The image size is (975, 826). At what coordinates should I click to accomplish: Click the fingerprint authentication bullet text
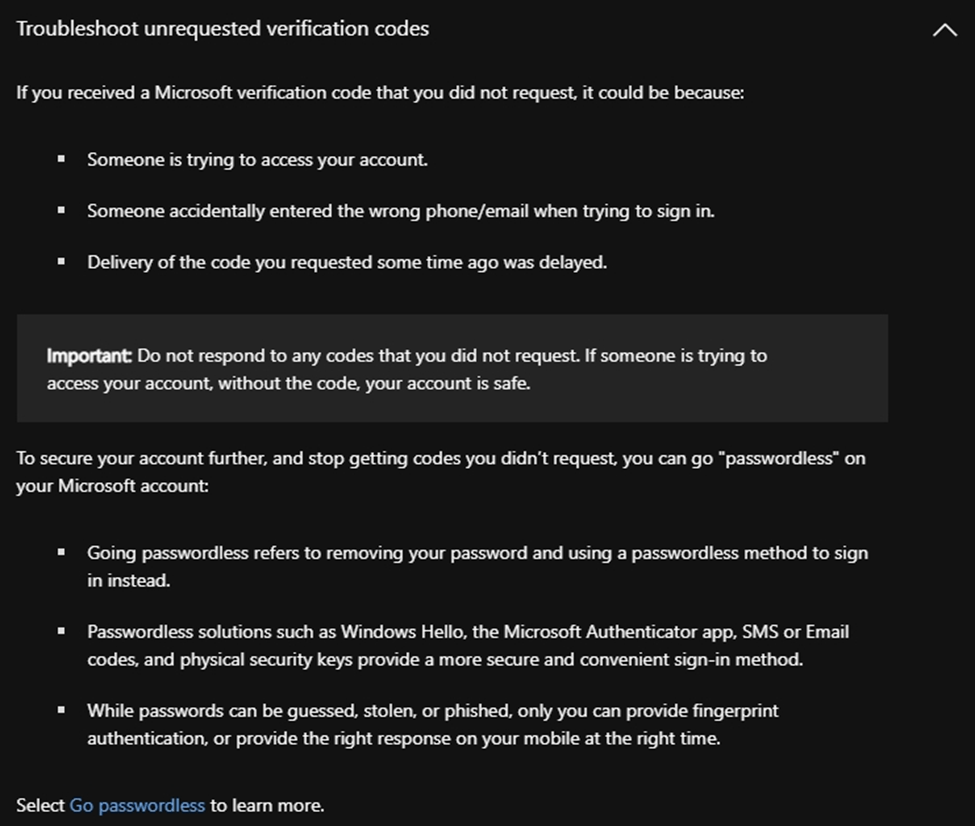[433, 725]
